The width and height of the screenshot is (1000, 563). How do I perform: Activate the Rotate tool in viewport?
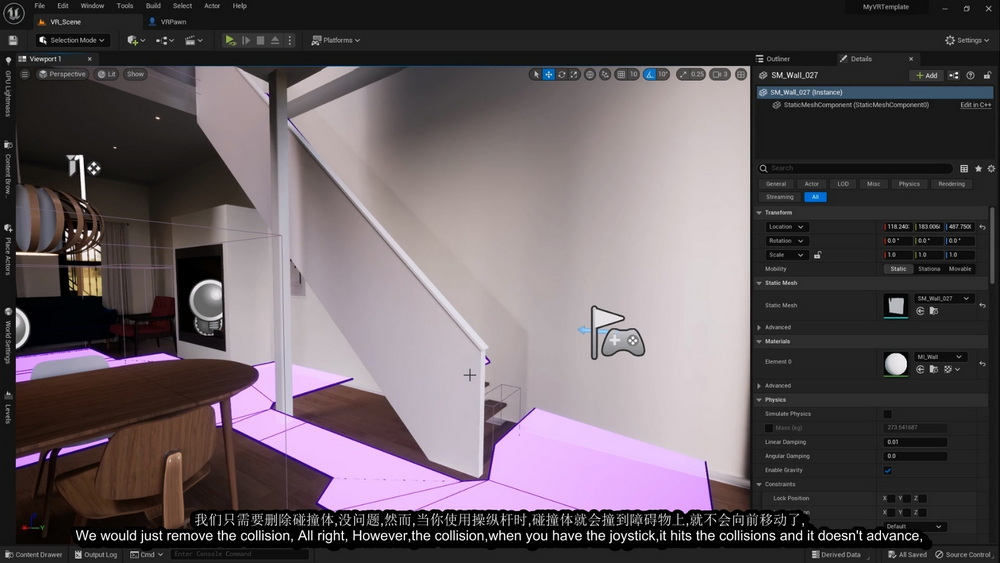point(561,75)
